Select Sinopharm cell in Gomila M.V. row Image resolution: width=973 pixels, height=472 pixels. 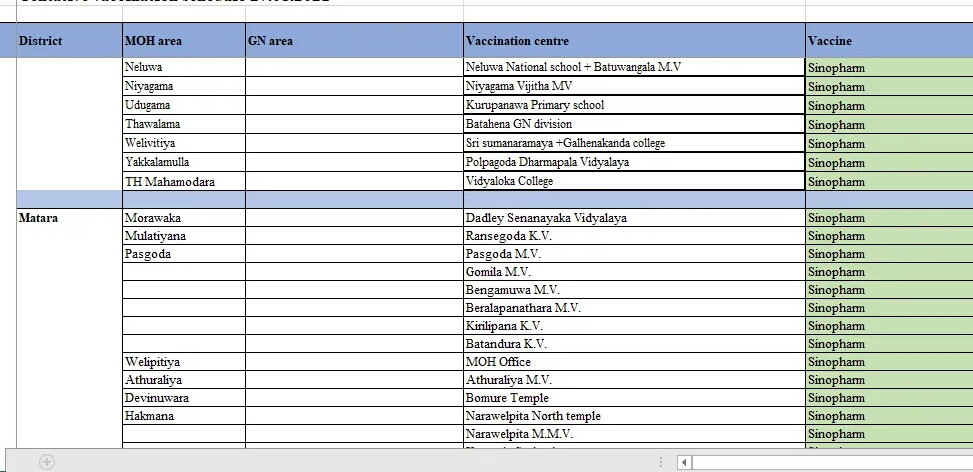889,272
